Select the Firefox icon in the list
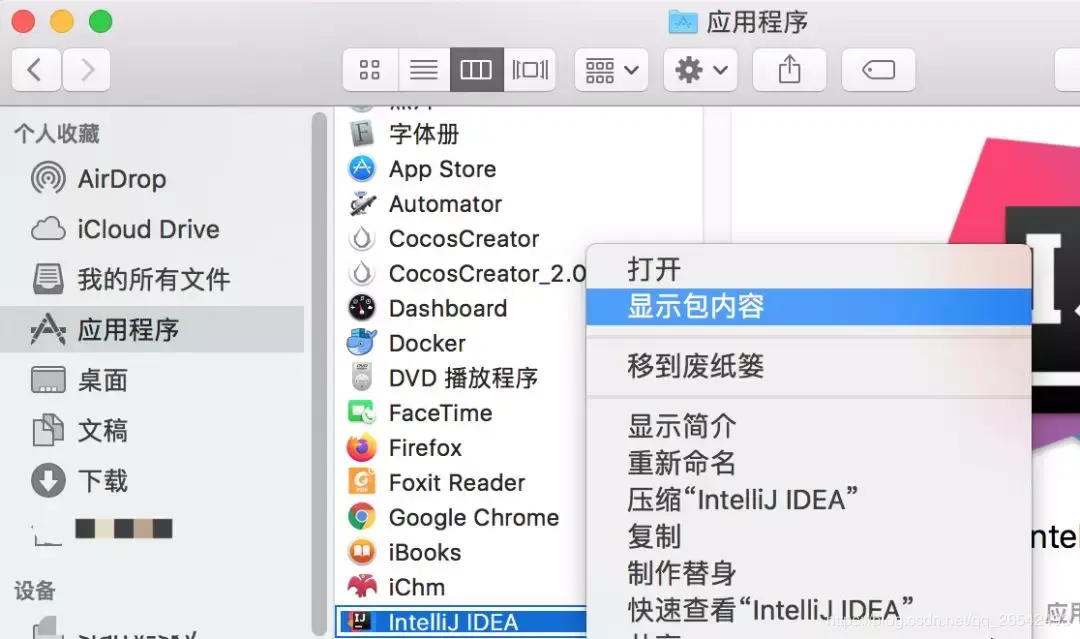The image size is (1080, 639). 360,447
